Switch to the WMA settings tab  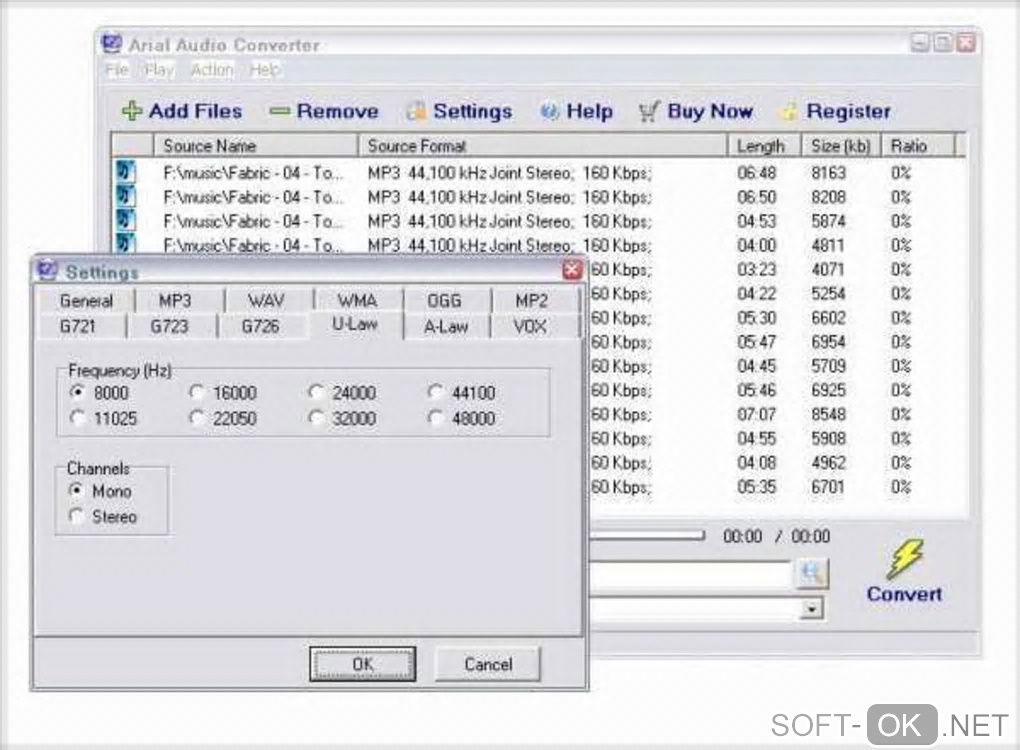[x=356, y=301]
